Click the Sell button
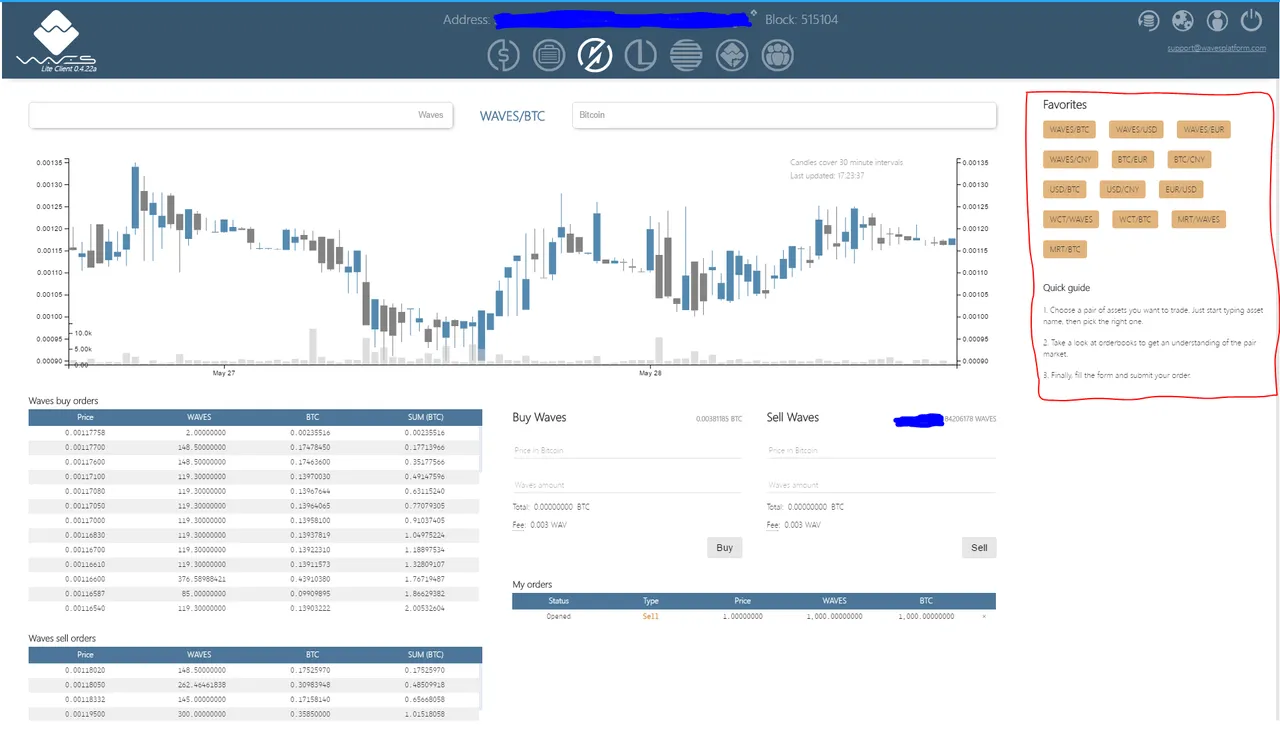 tap(979, 547)
